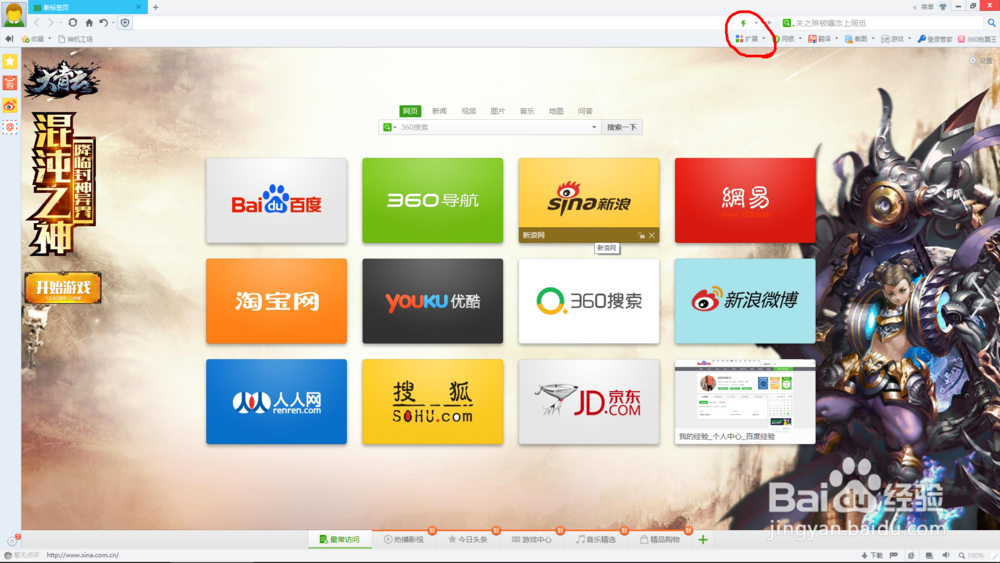Select the 网页 search tab

pyautogui.click(x=410, y=111)
